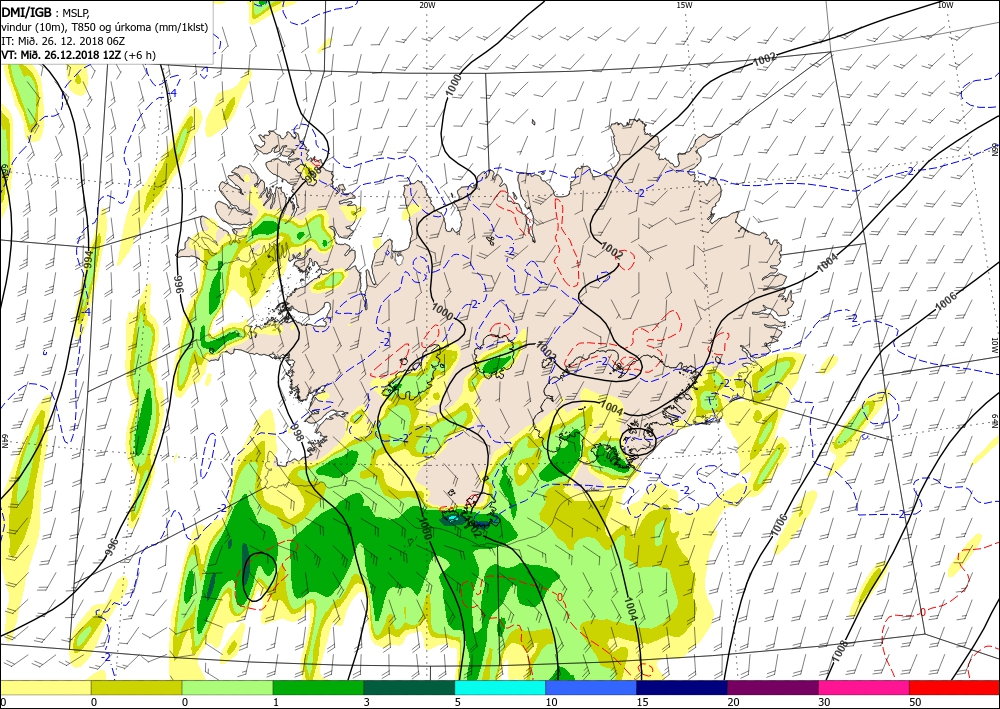The image size is (1000, 709).
Task: Select the dark green legend swatch
Action: coord(409,687)
